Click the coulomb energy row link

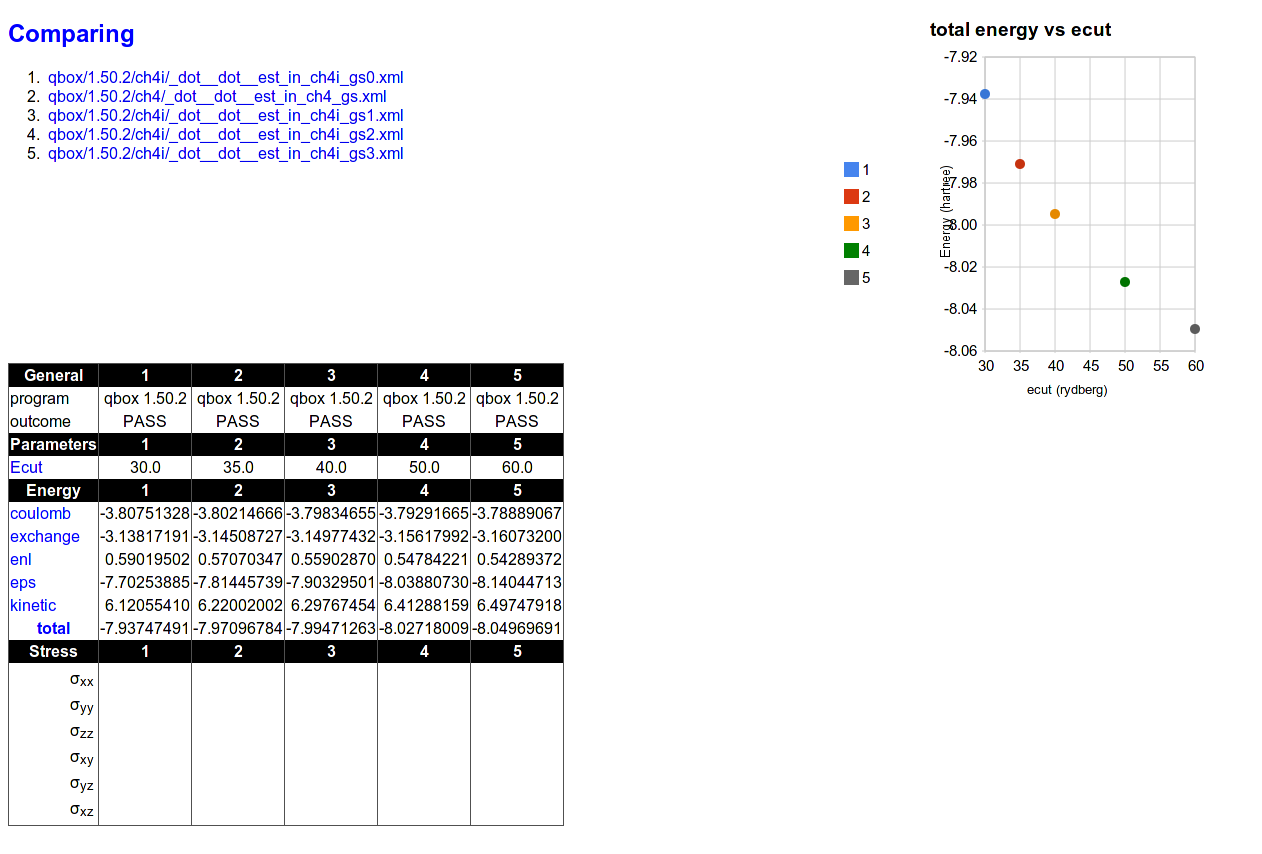41,514
